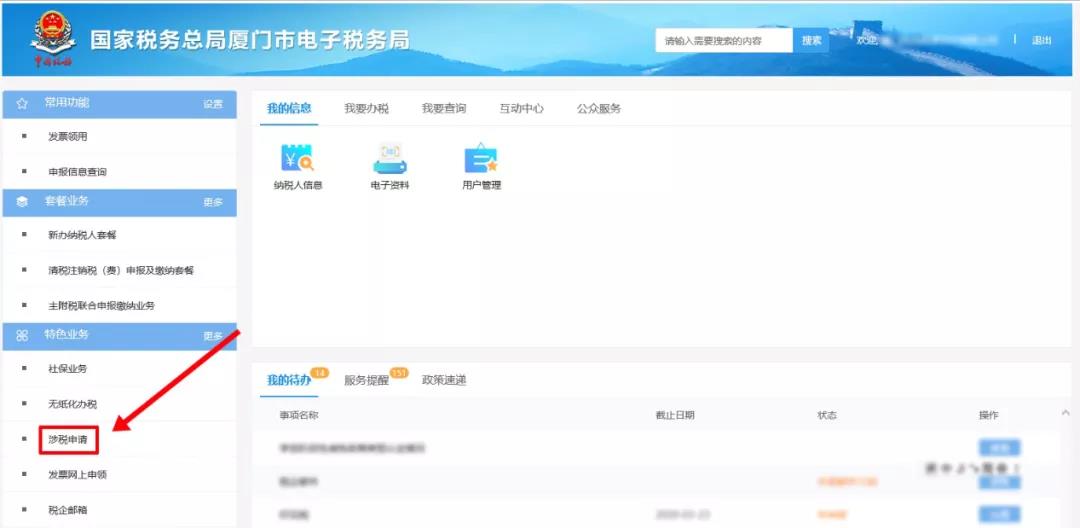Click the 国家税务总局厦门市电子税务局 title
This screenshot has width=1080, height=528.
250,40
